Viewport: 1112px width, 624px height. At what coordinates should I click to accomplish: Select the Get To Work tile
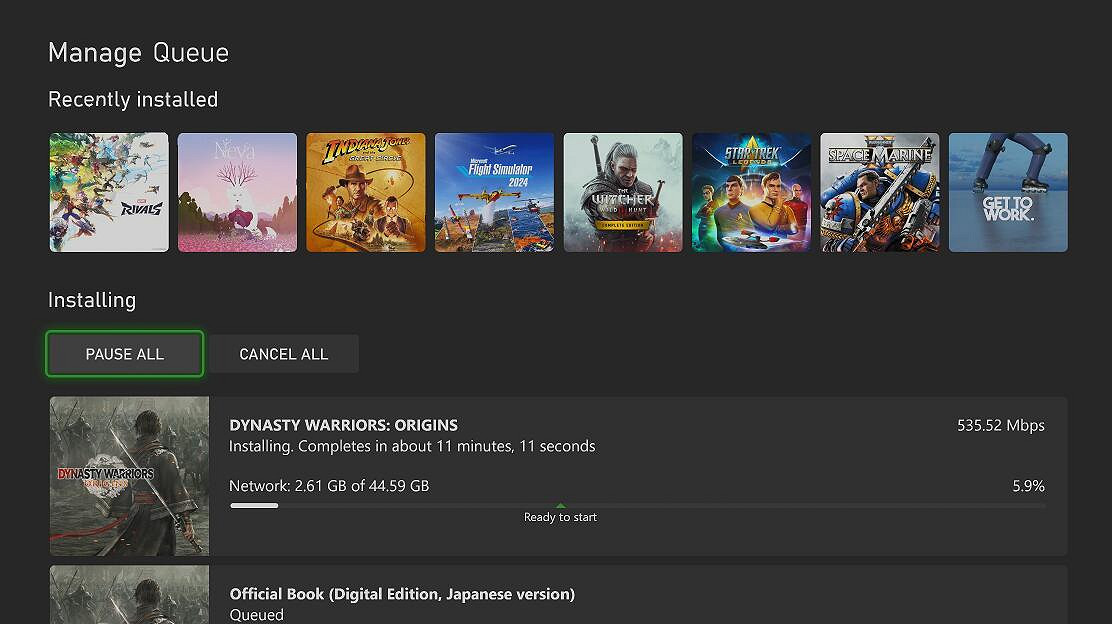coord(1007,192)
